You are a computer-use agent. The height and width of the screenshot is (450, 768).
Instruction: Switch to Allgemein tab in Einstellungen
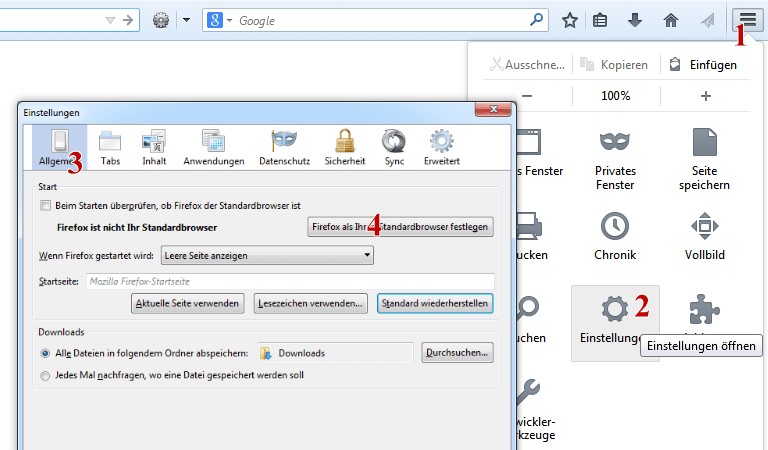point(60,148)
